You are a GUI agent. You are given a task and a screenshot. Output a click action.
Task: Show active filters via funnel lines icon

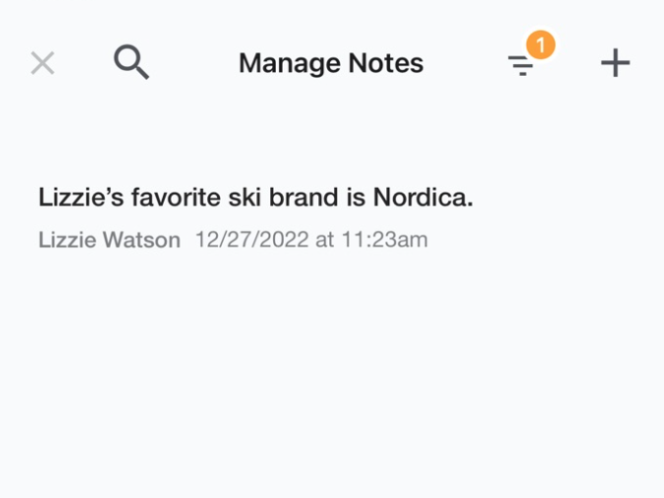520,66
